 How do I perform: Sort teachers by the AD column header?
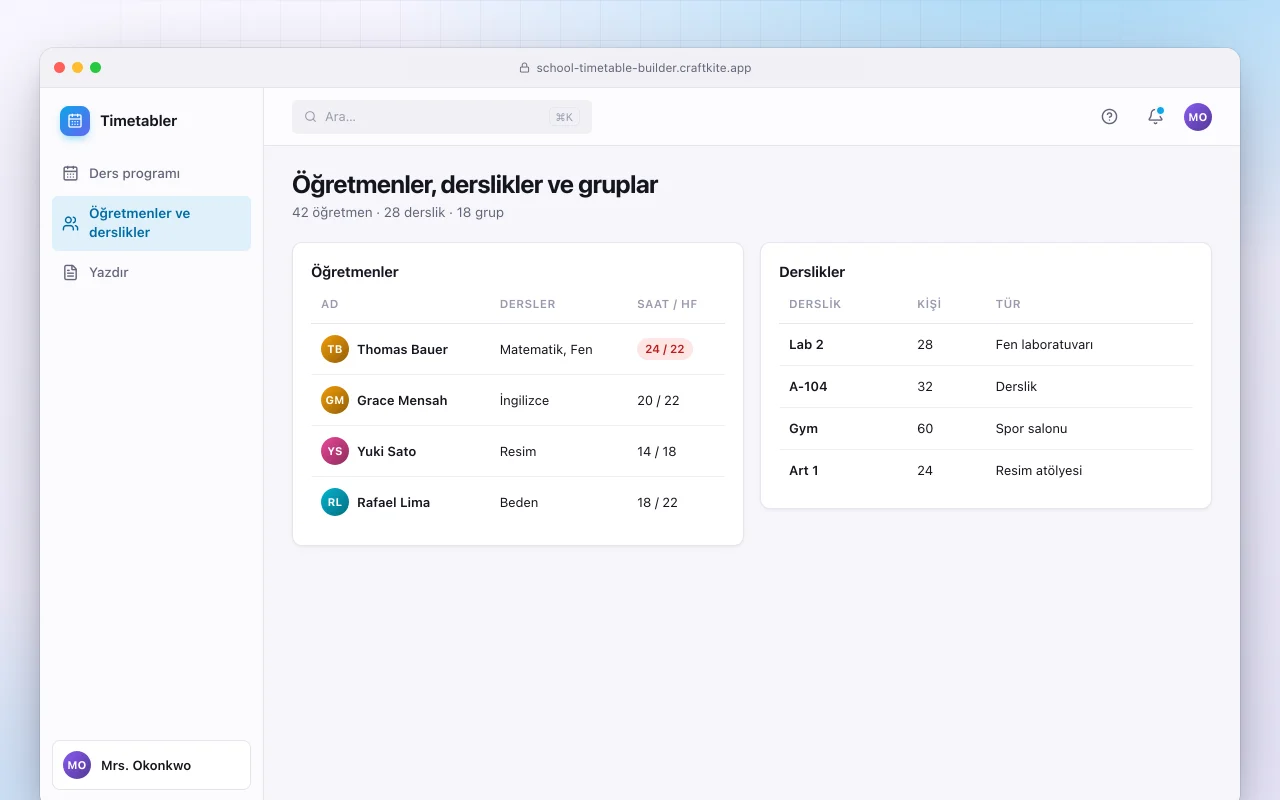tap(330, 304)
